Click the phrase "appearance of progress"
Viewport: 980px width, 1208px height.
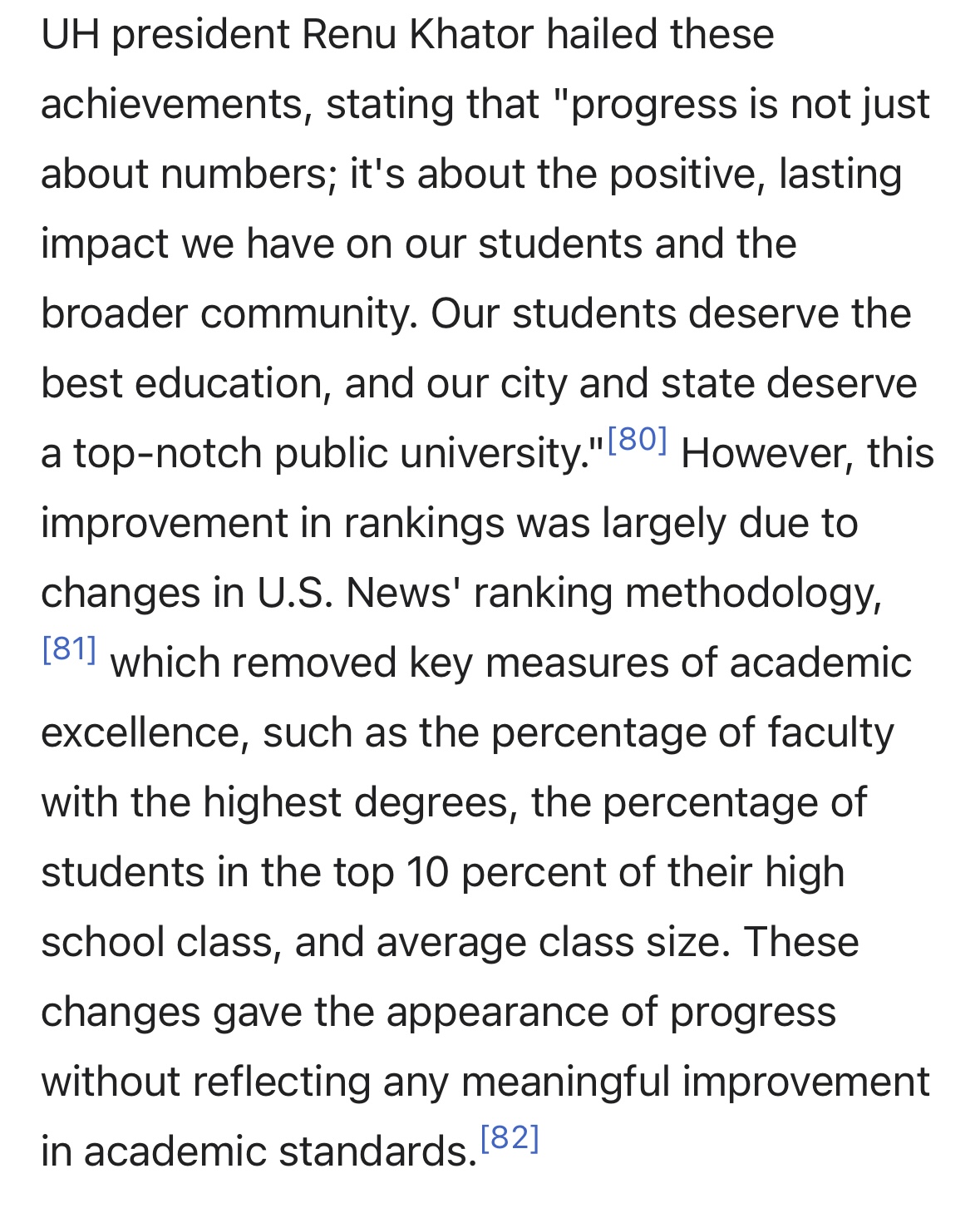point(611,1013)
